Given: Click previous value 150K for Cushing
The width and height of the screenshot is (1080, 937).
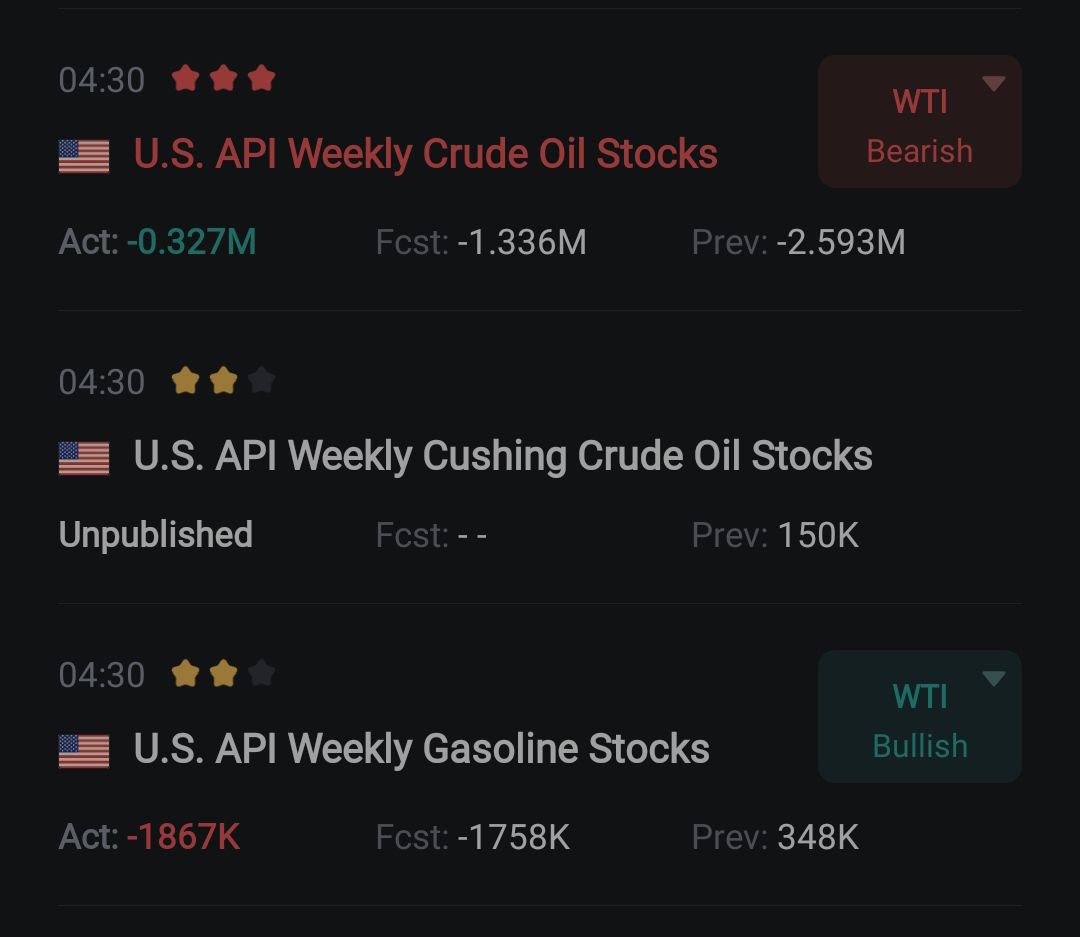Looking at the screenshot, I should (x=818, y=535).
